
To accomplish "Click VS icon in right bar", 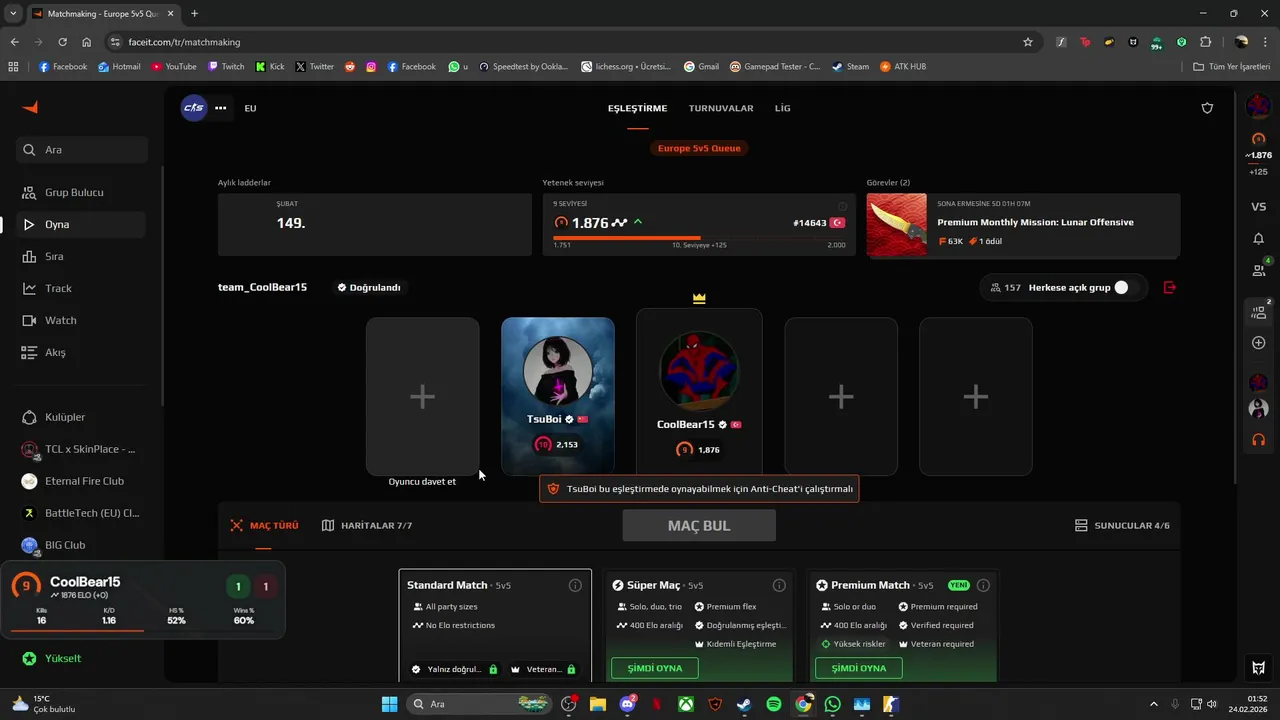I will click(1258, 207).
